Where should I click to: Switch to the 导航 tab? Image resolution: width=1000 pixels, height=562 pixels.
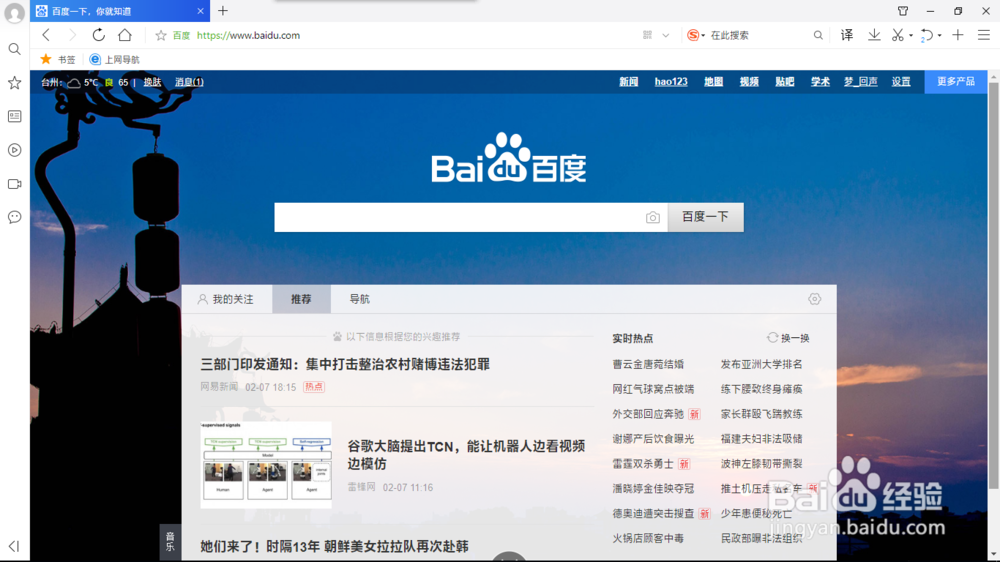coord(360,299)
